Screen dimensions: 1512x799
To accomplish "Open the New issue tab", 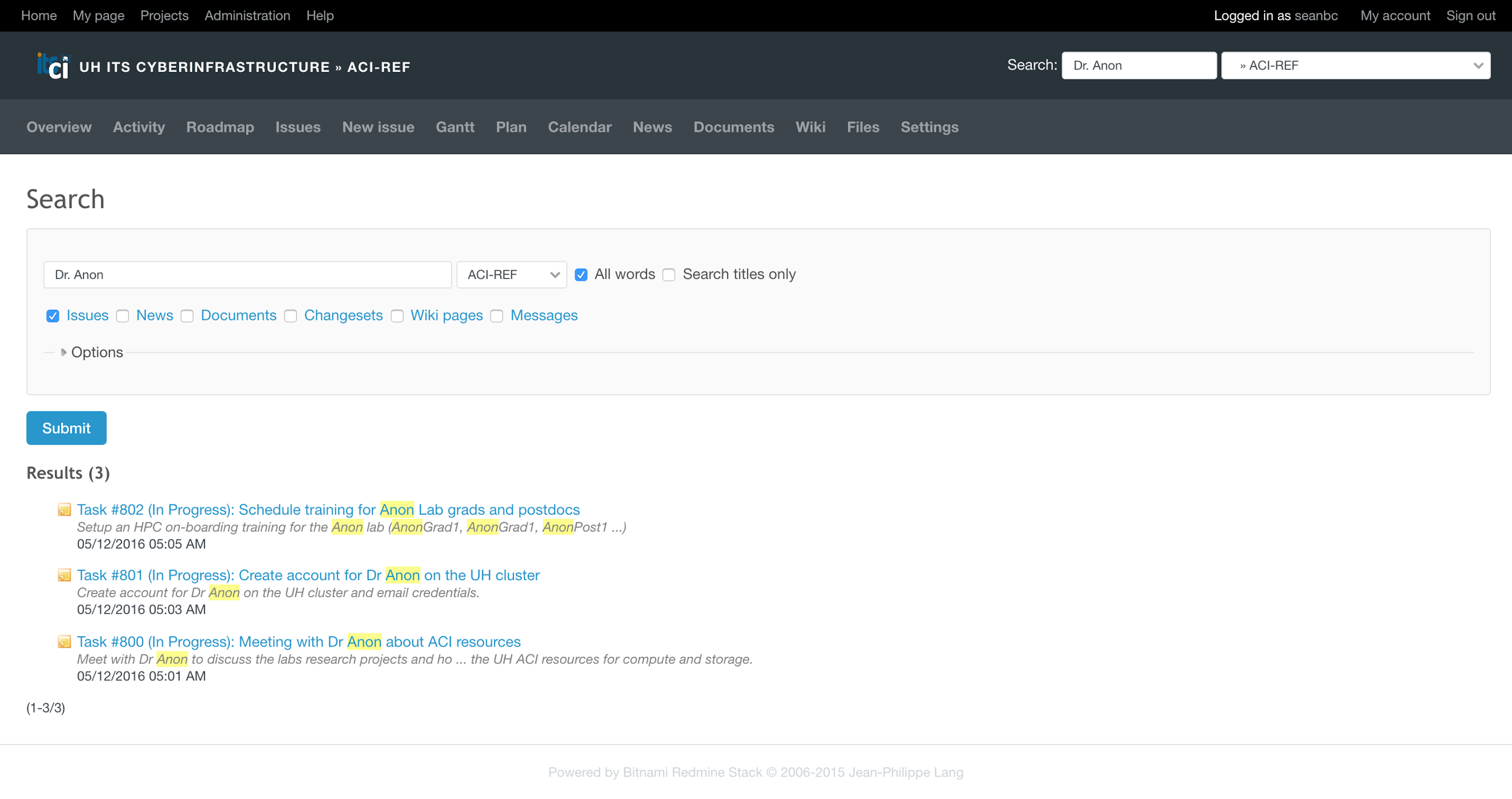I will pyautogui.click(x=379, y=127).
